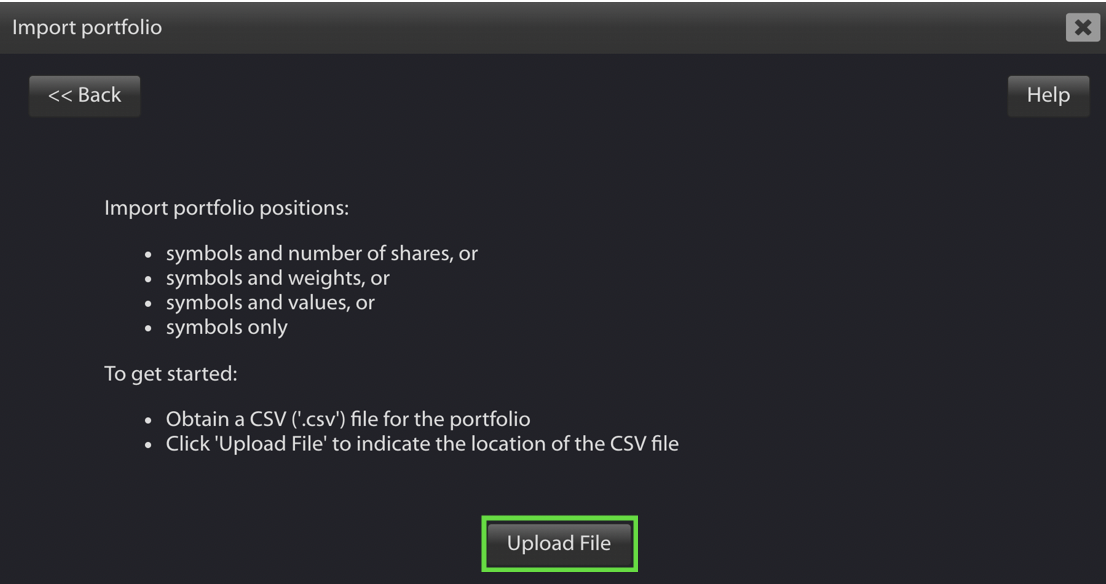
Task: Click the quoted 'Upload File' words in instructions
Action: [269, 444]
